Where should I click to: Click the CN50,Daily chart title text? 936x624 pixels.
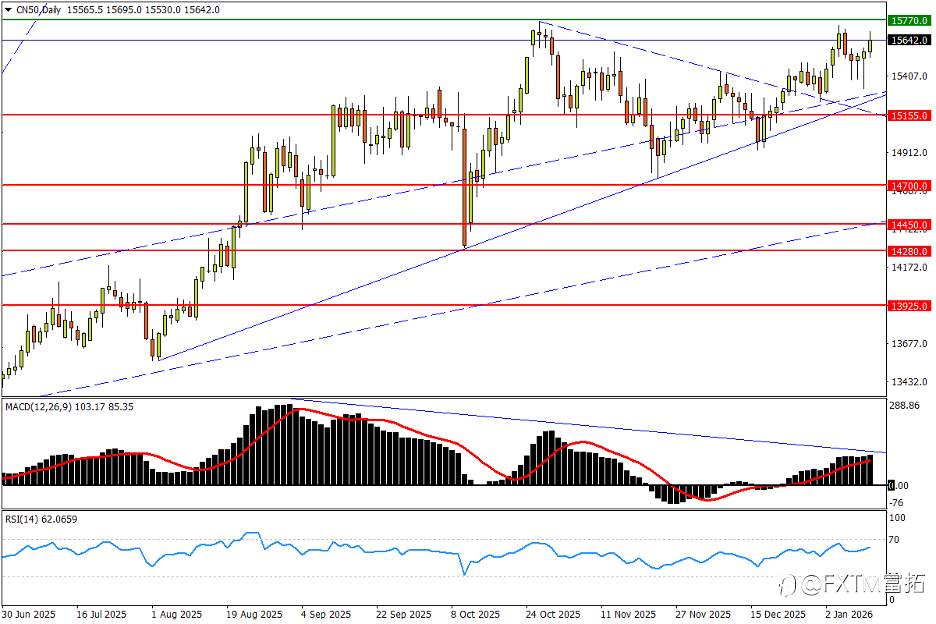38,10
